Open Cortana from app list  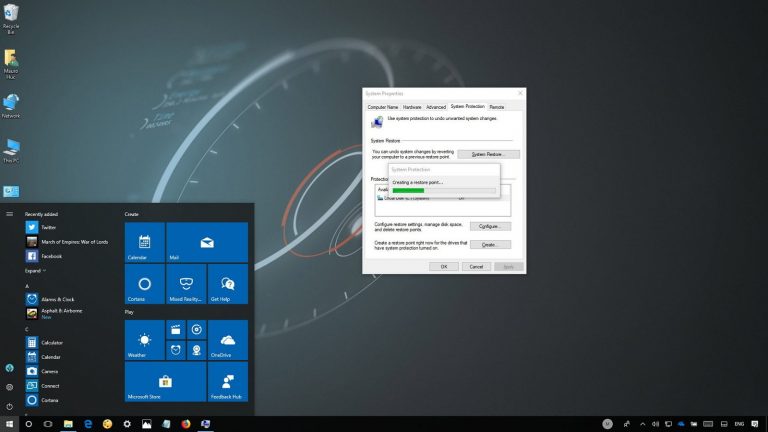click(x=43, y=400)
